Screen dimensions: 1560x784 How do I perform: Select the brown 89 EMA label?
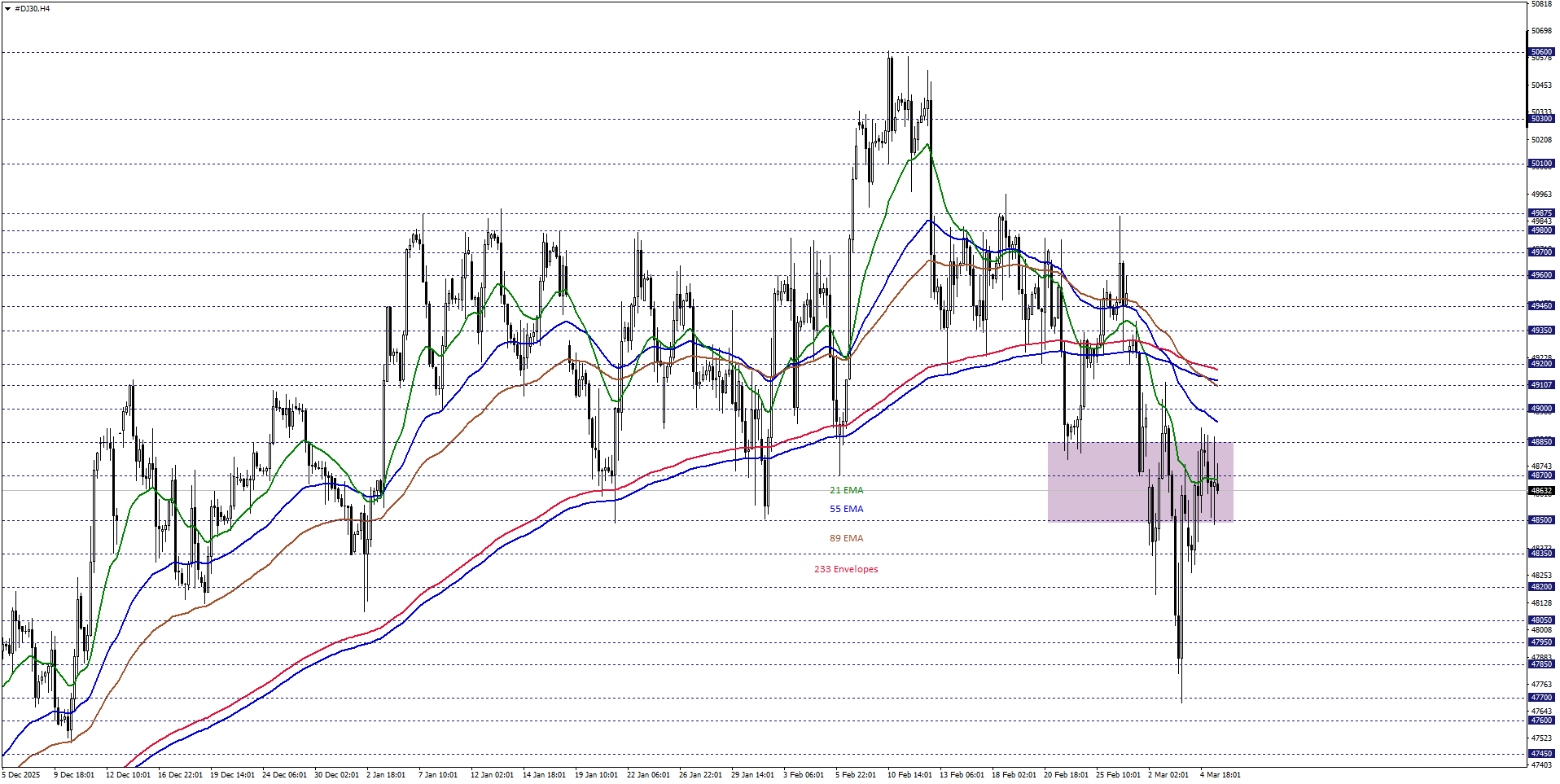pyautogui.click(x=846, y=538)
